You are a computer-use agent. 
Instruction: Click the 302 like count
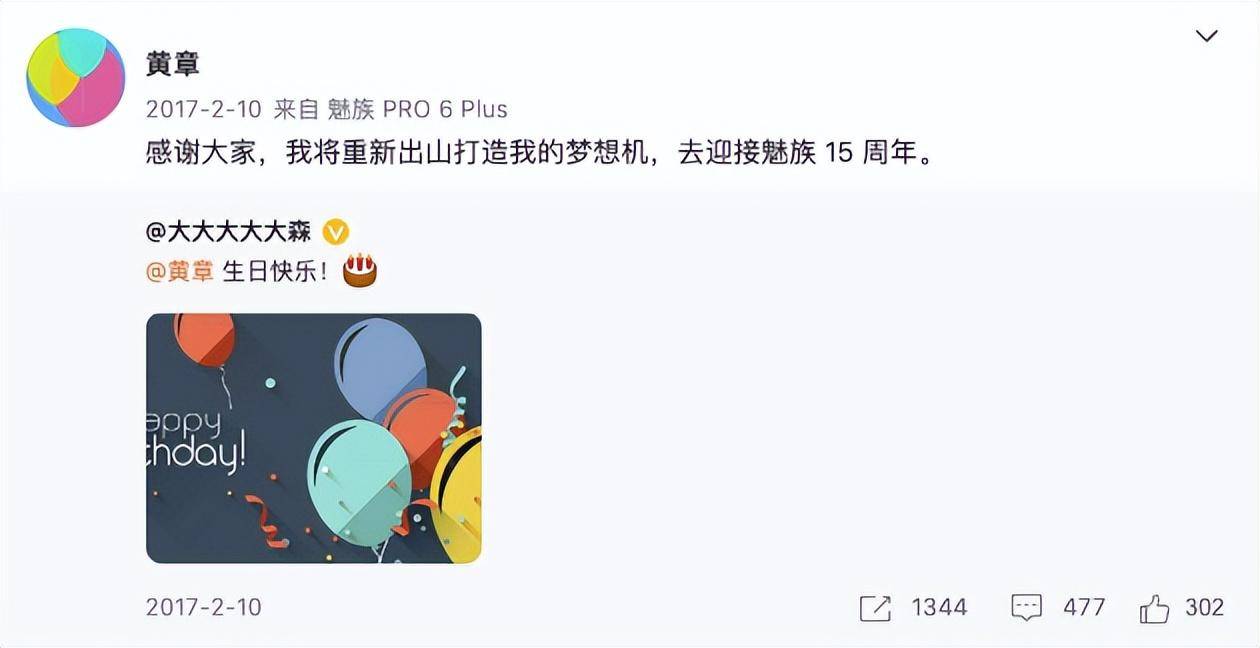[x=1204, y=607]
